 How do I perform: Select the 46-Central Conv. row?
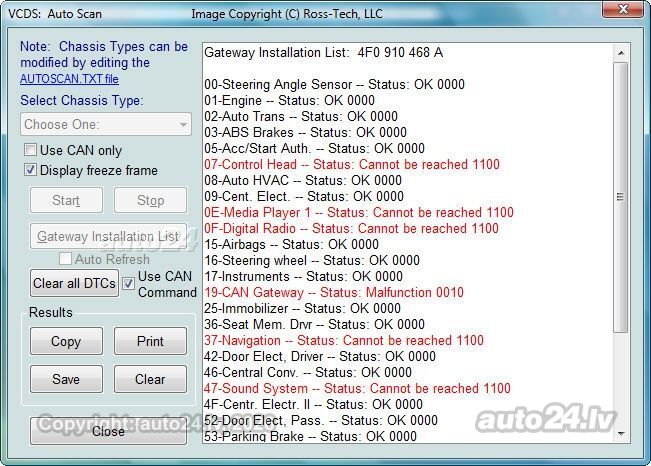308,372
